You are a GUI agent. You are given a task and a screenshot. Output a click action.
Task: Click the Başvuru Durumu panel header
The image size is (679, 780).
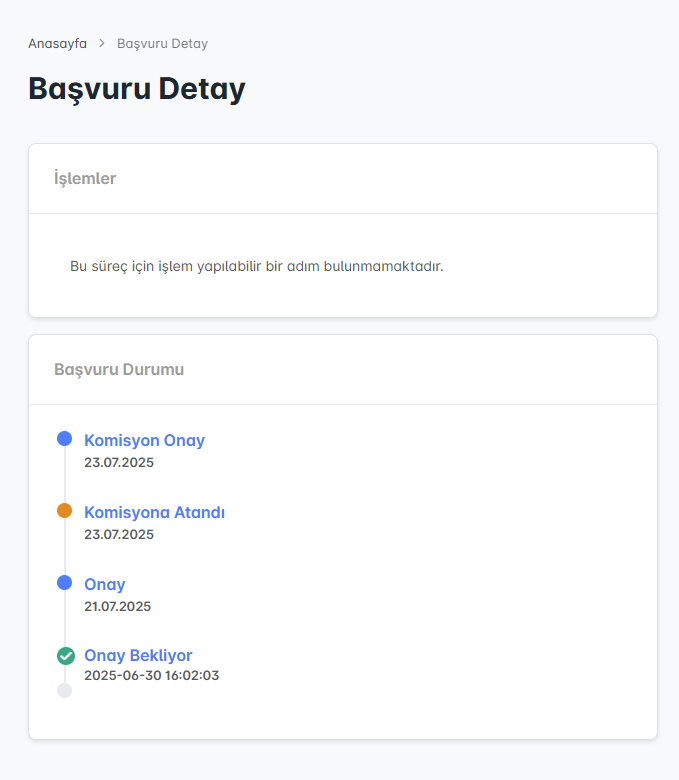[x=119, y=370]
